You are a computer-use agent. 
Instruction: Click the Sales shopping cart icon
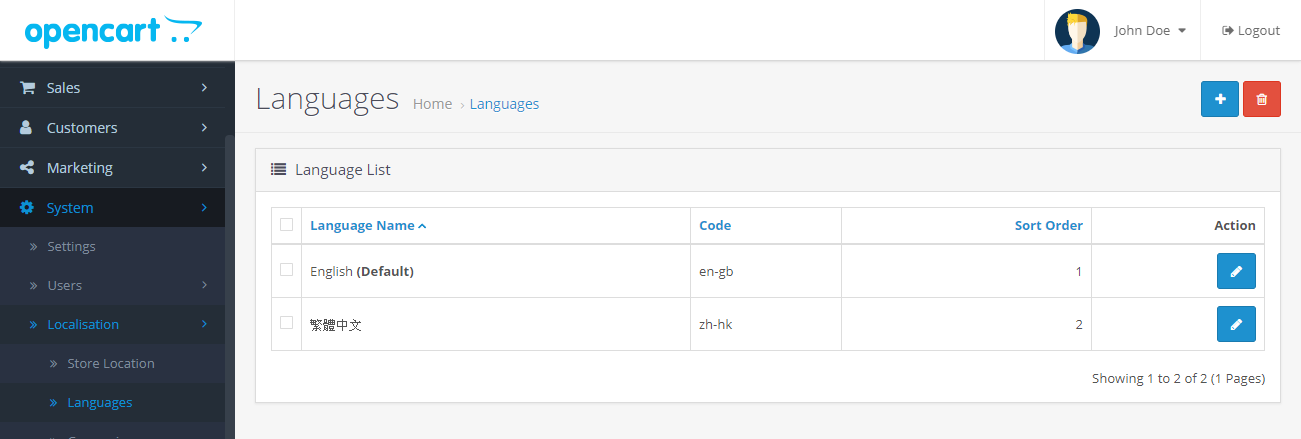28,88
